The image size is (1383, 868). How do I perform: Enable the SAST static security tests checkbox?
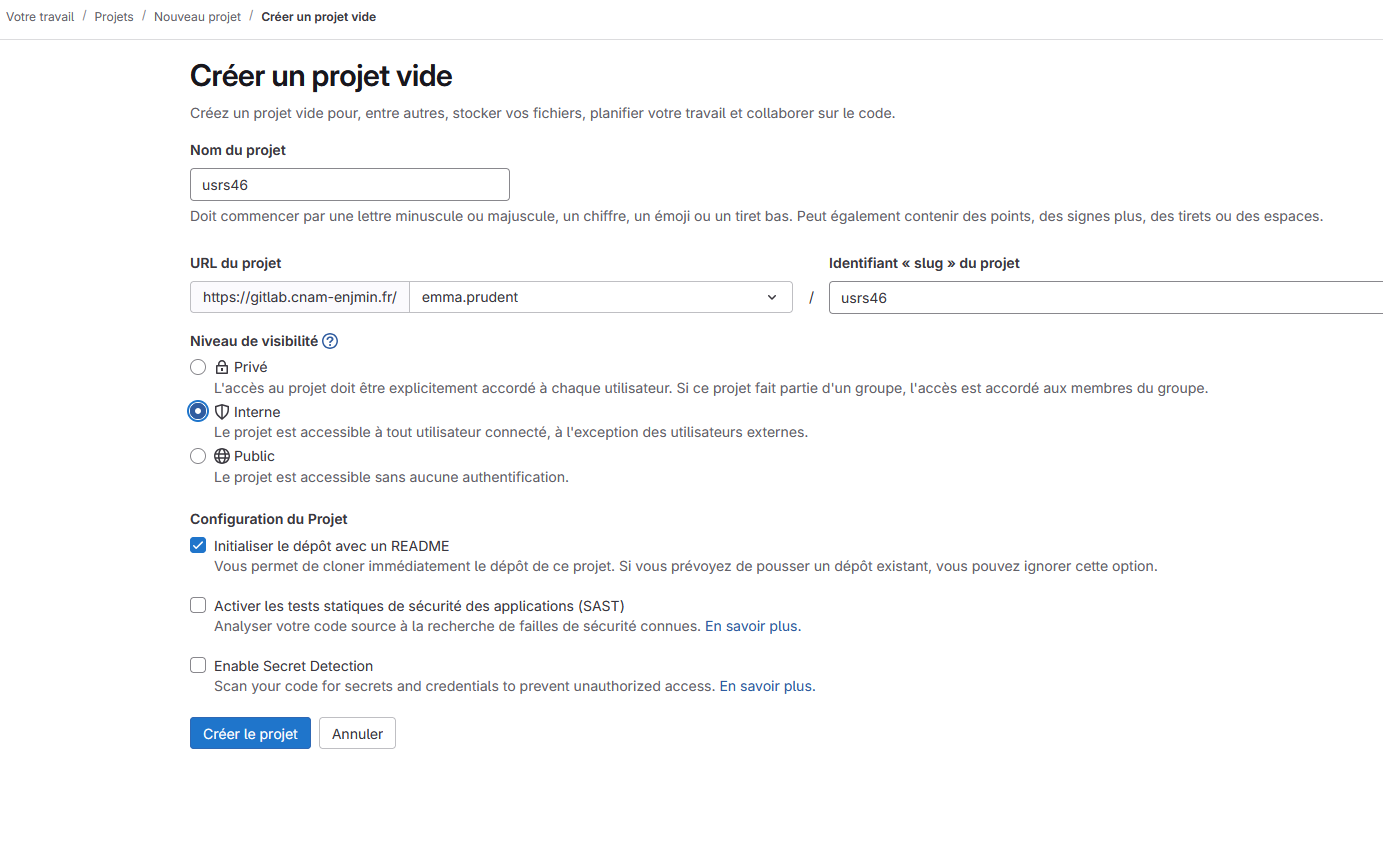pos(198,605)
